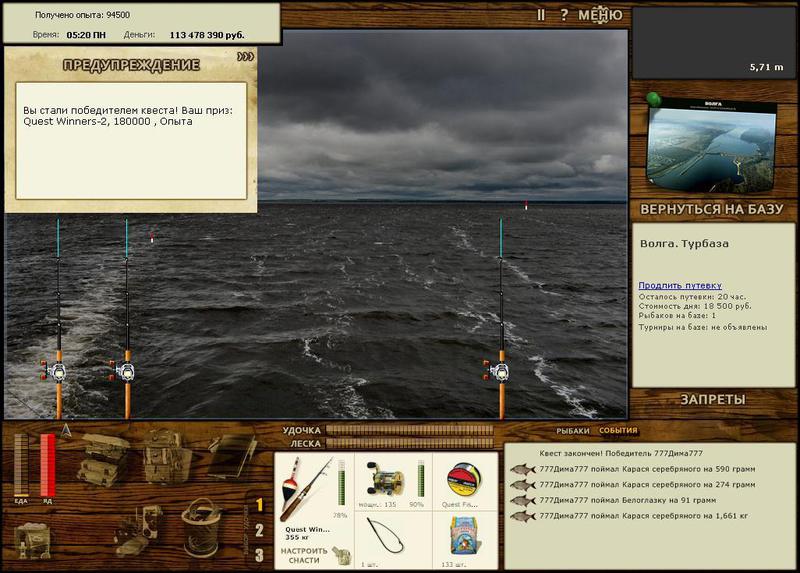
Task: Click the rod wear green bar 78%
Action: click(x=341, y=482)
